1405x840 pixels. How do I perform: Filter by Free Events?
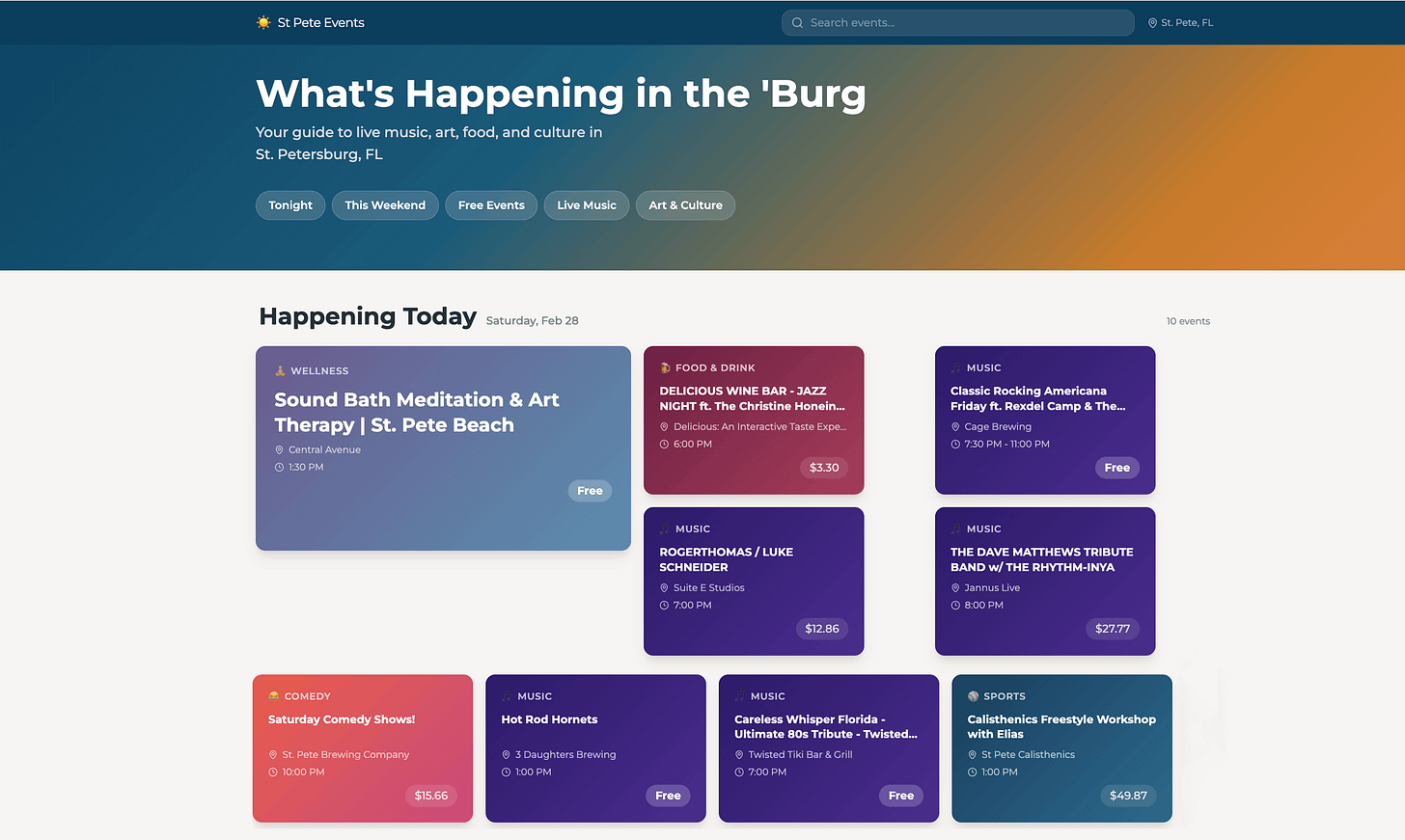(491, 205)
